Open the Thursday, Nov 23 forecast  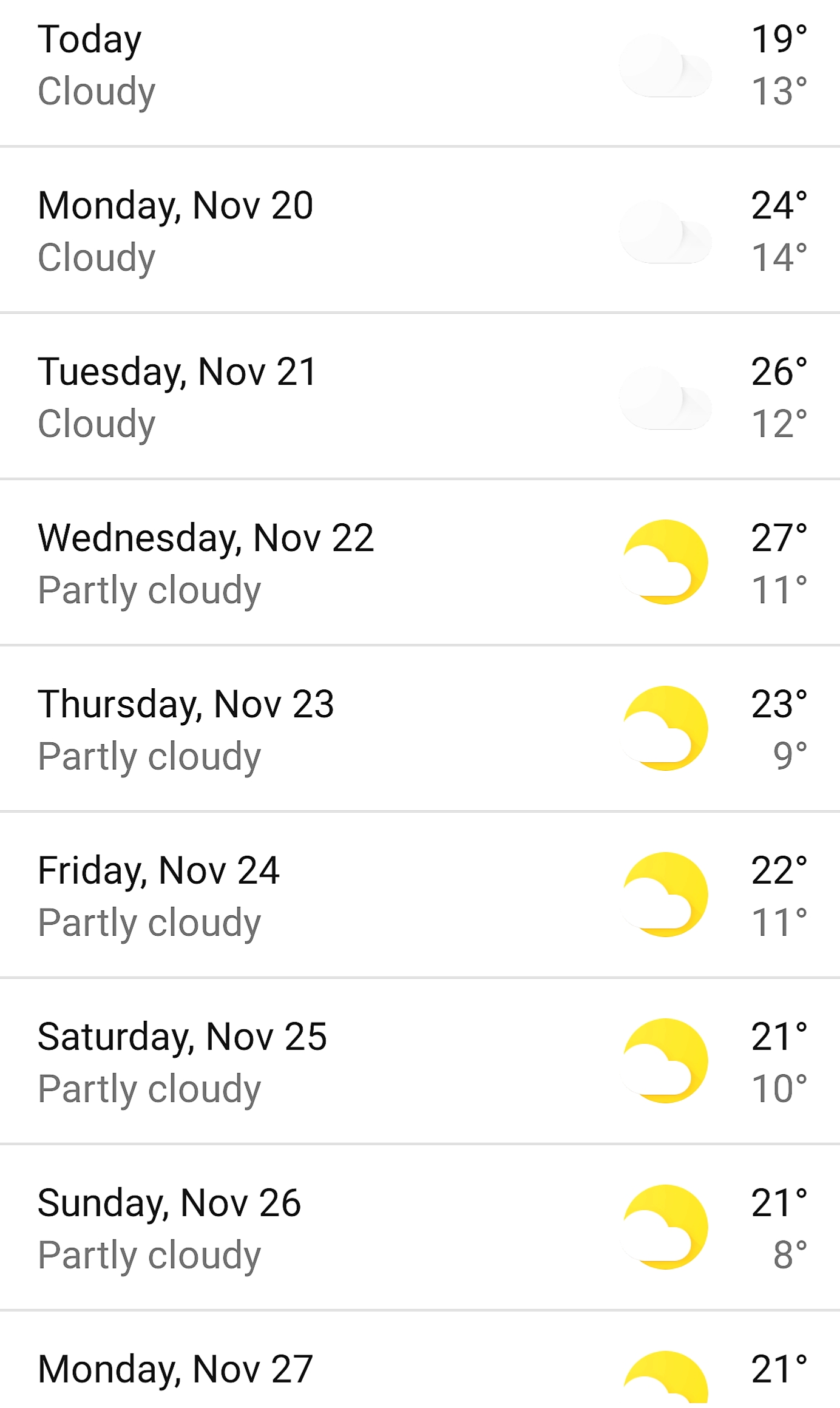click(x=420, y=729)
